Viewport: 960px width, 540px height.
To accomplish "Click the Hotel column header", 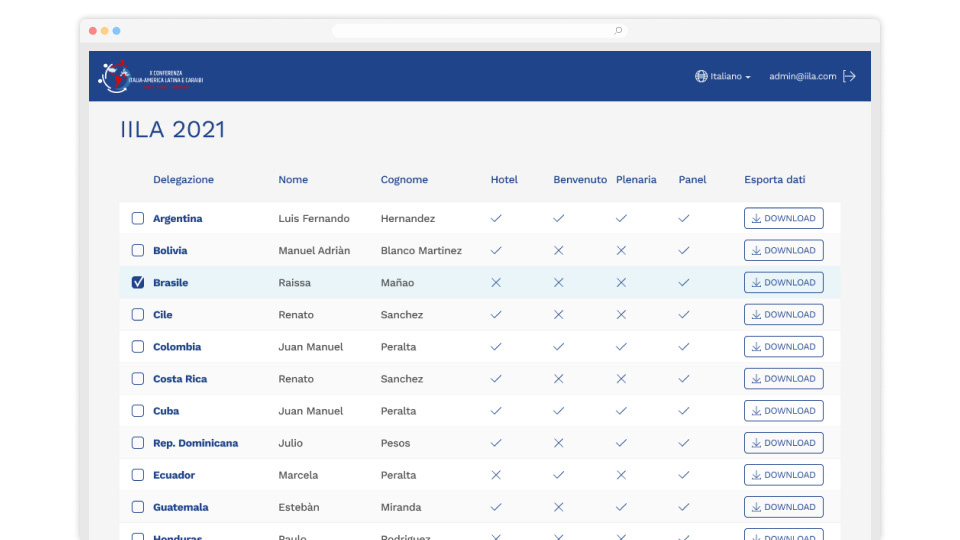I will [x=504, y=179].
